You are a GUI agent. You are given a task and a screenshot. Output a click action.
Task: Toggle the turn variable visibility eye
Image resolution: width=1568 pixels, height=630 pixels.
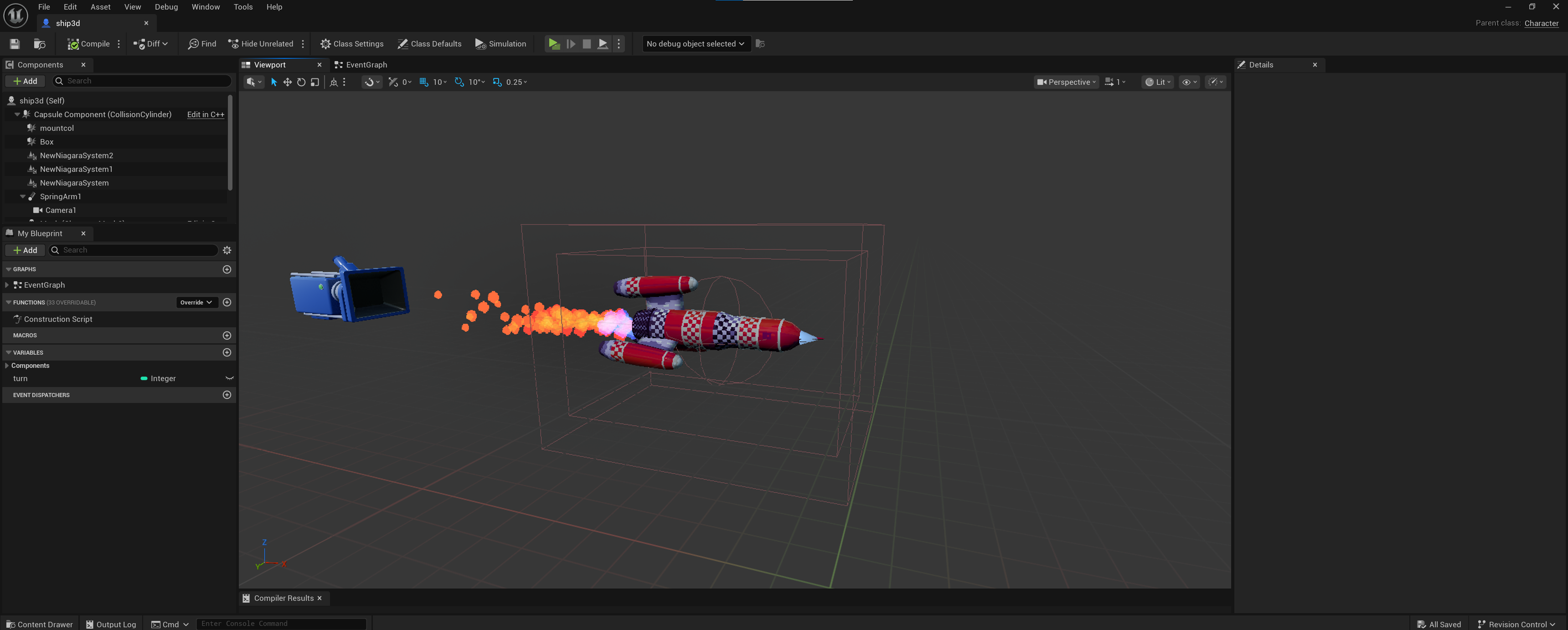click(x=229, y=379)
